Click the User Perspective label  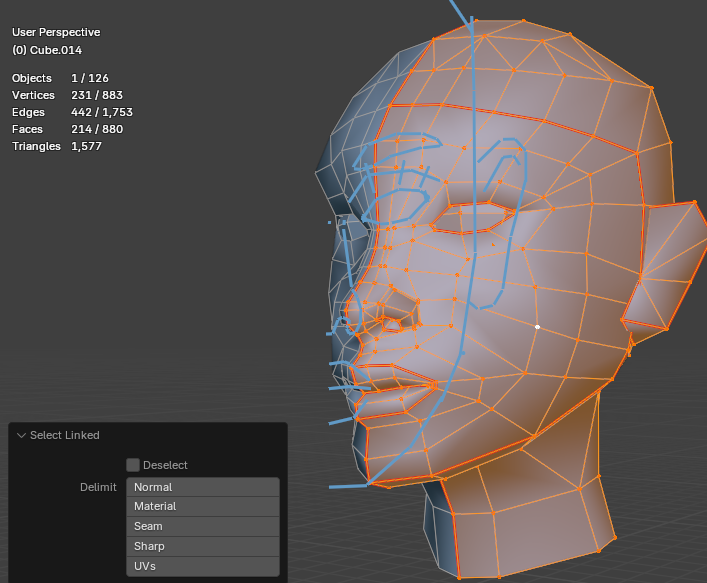(56, 32)
